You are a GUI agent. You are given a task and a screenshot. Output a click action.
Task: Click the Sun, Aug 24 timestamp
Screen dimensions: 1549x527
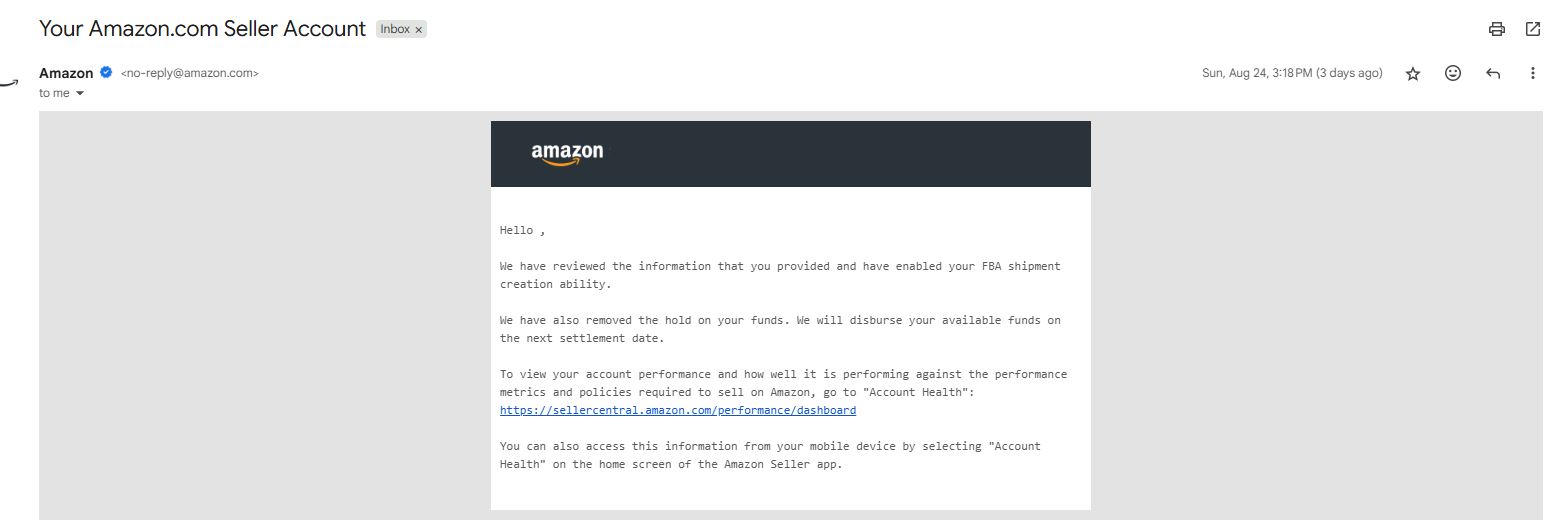[x=1292, y=73]
